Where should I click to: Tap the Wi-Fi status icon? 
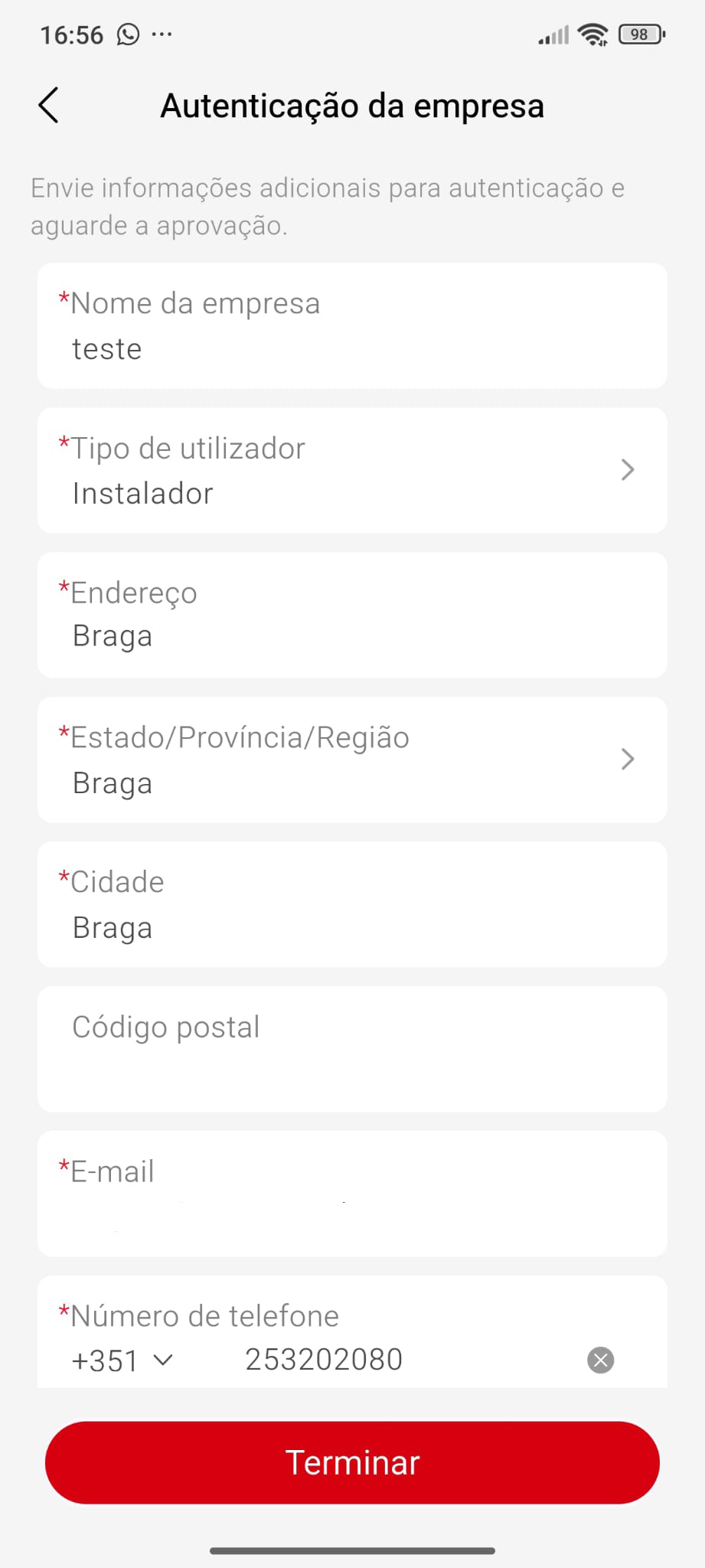[x=592, y=34]
